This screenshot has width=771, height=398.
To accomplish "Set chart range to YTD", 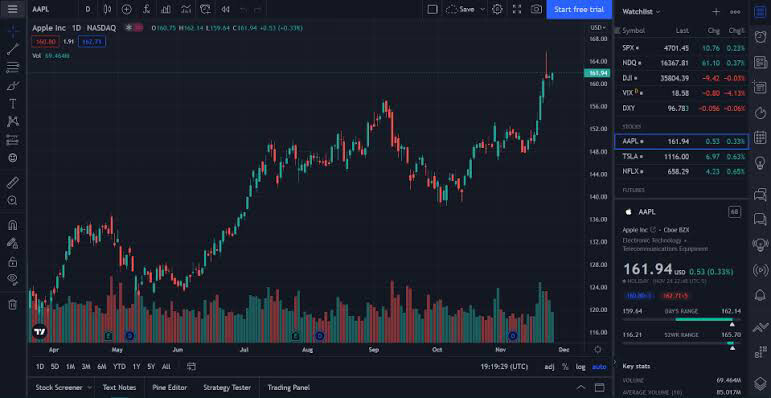I will coord(119,367).
